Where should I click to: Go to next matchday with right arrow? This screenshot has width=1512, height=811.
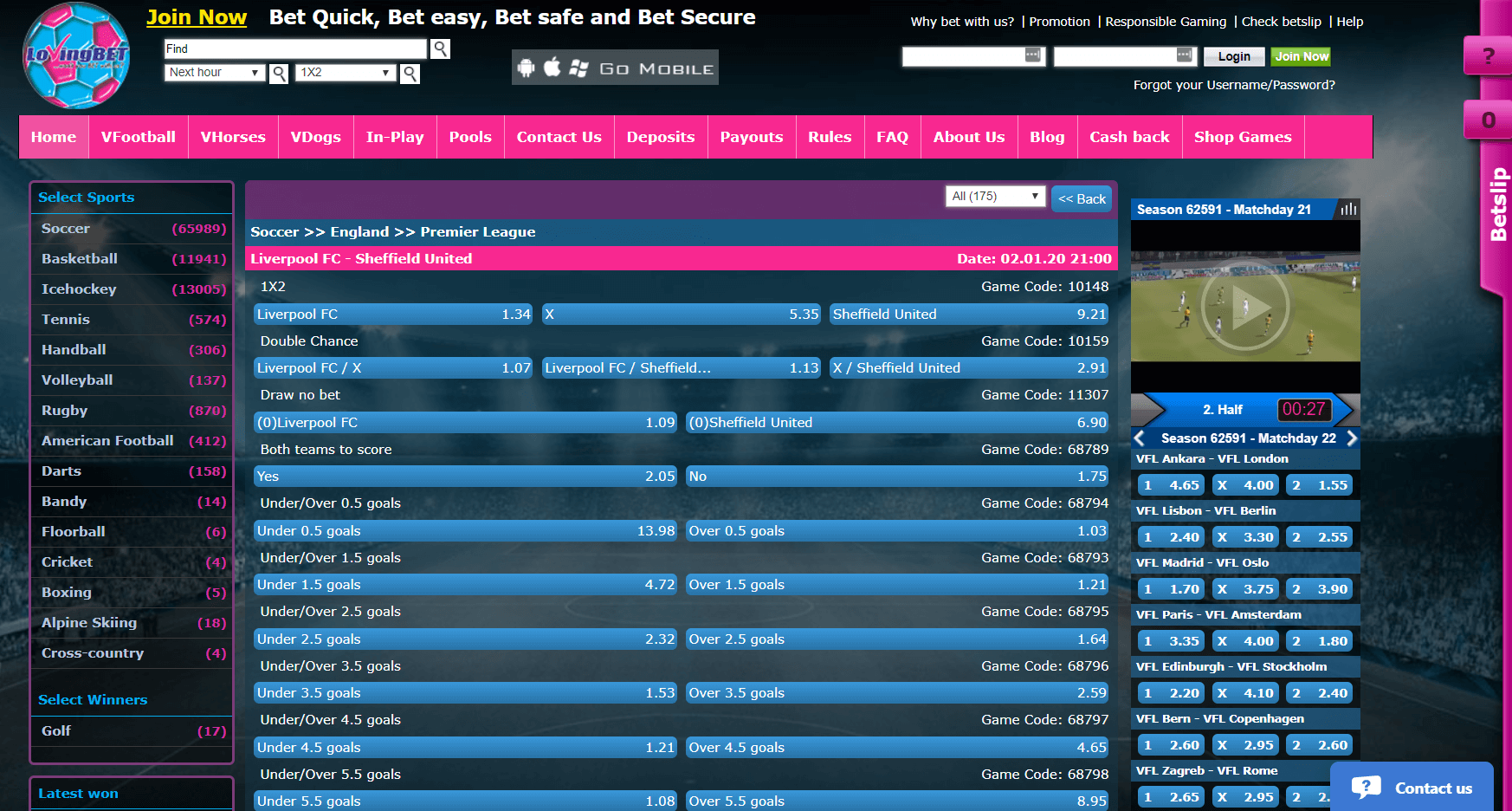(1351, 438)
